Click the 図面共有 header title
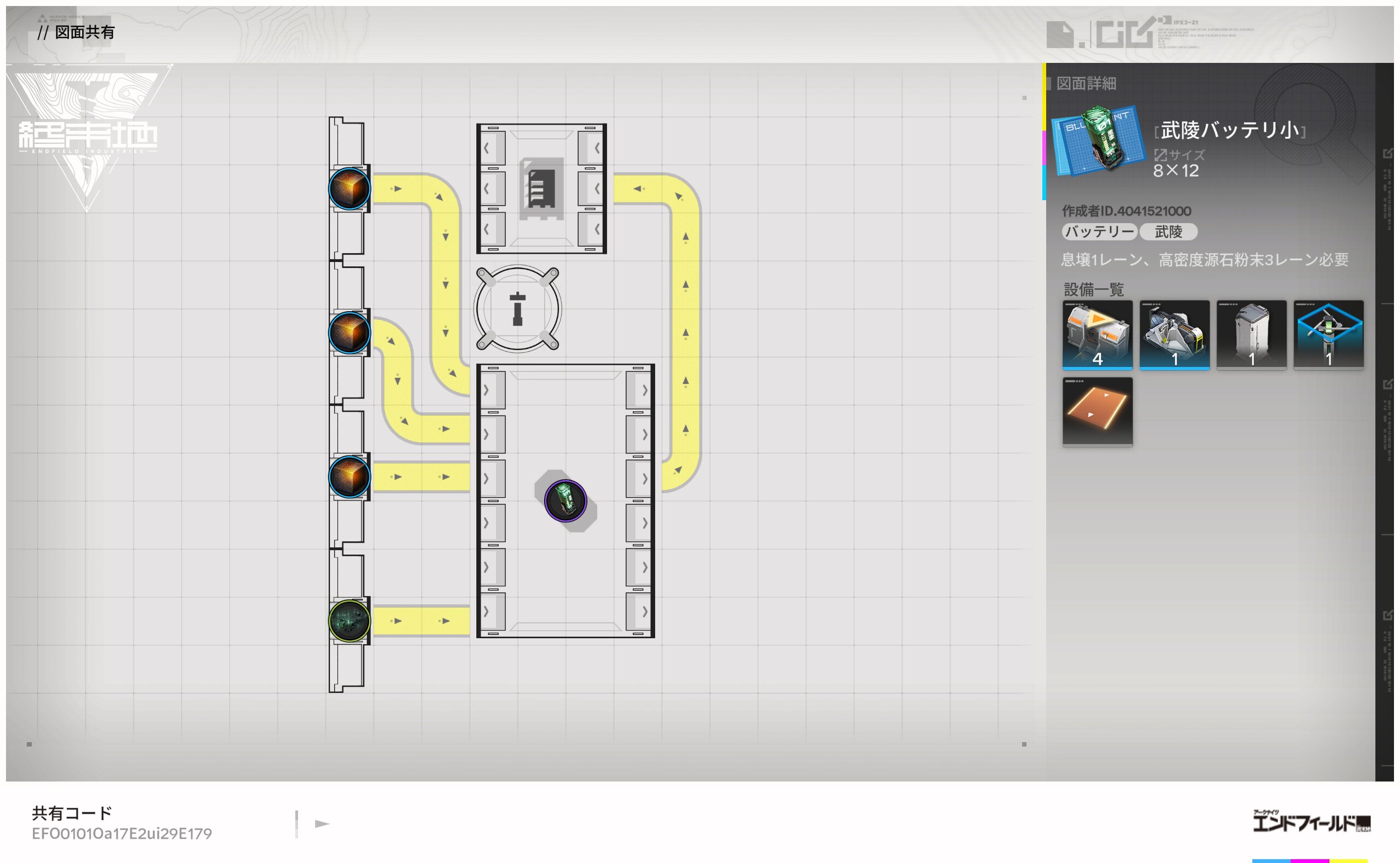 tap(84, 32)
